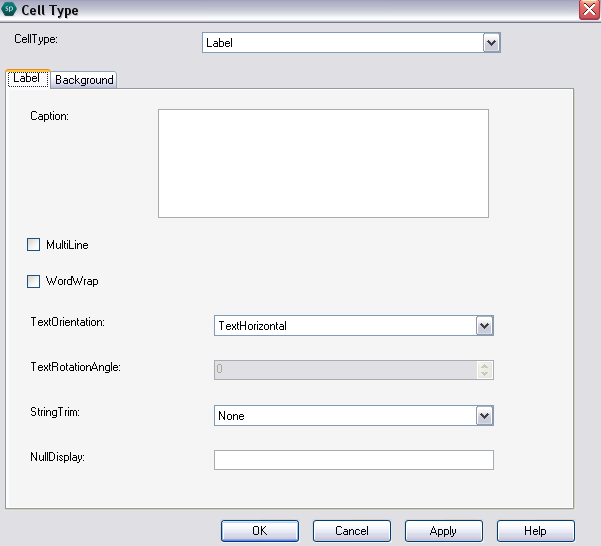This screenshot has height=546, width=601.
Task: Switch to the Label tab
Action: [x=27, y=79]
